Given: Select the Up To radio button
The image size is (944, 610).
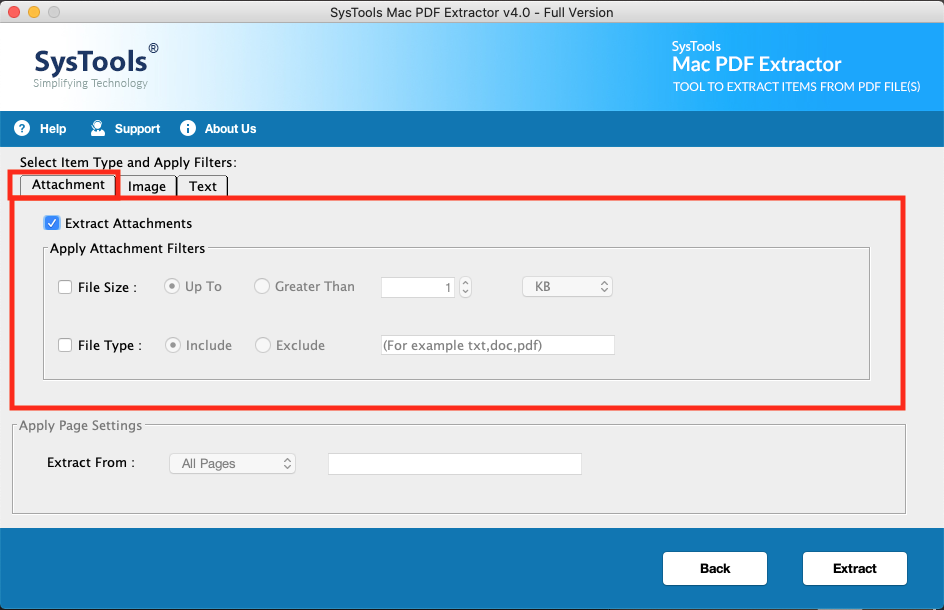Looking at the screenshot, I should click(x=172, y=287).
